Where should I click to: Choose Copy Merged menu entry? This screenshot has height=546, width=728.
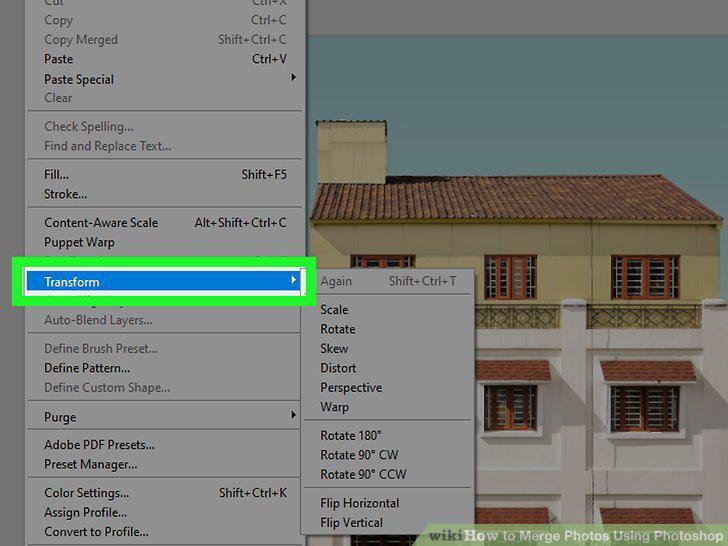[x=165, y=40]
